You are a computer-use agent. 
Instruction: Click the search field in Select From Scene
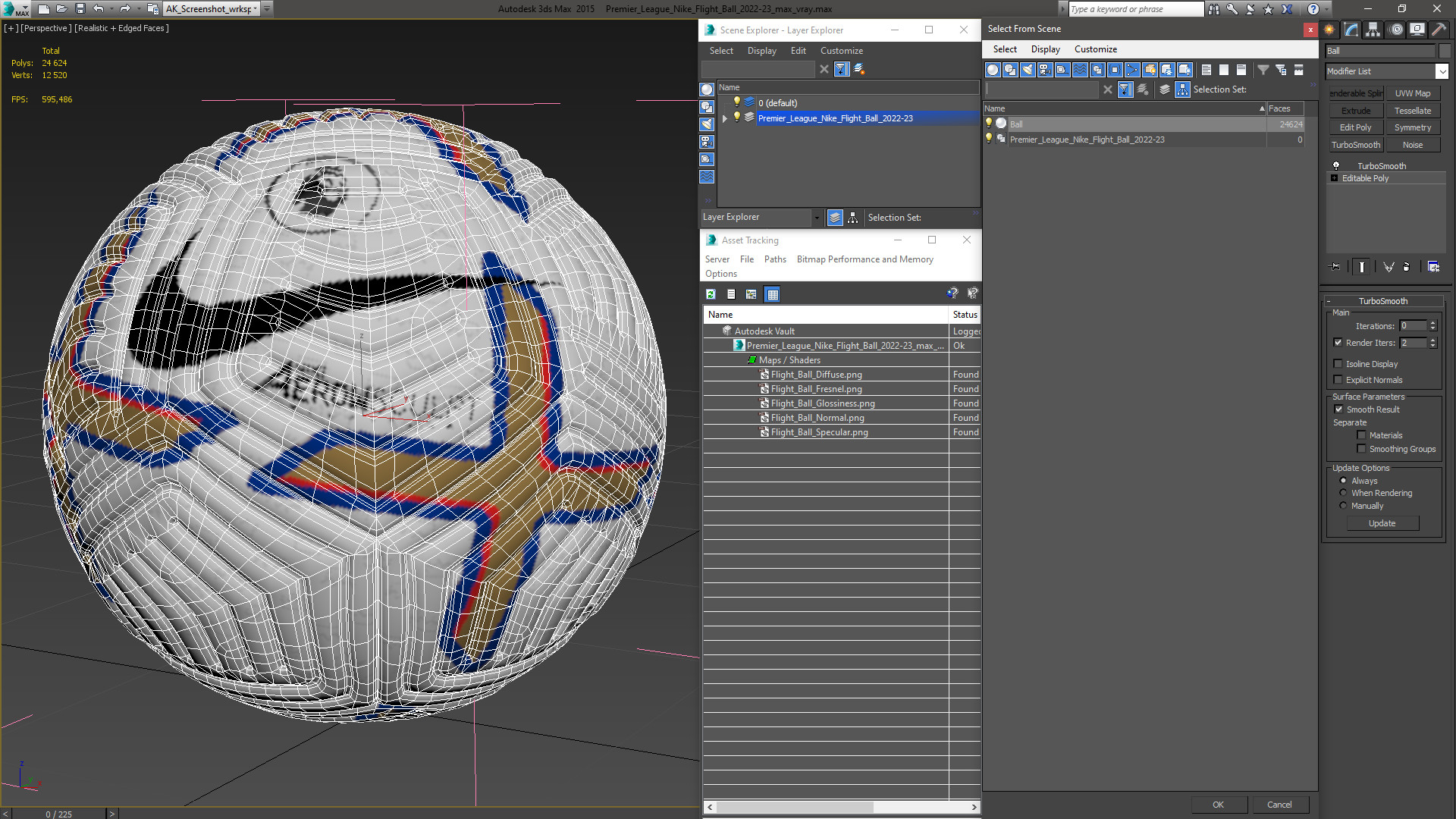click(x=1043, y=89)
